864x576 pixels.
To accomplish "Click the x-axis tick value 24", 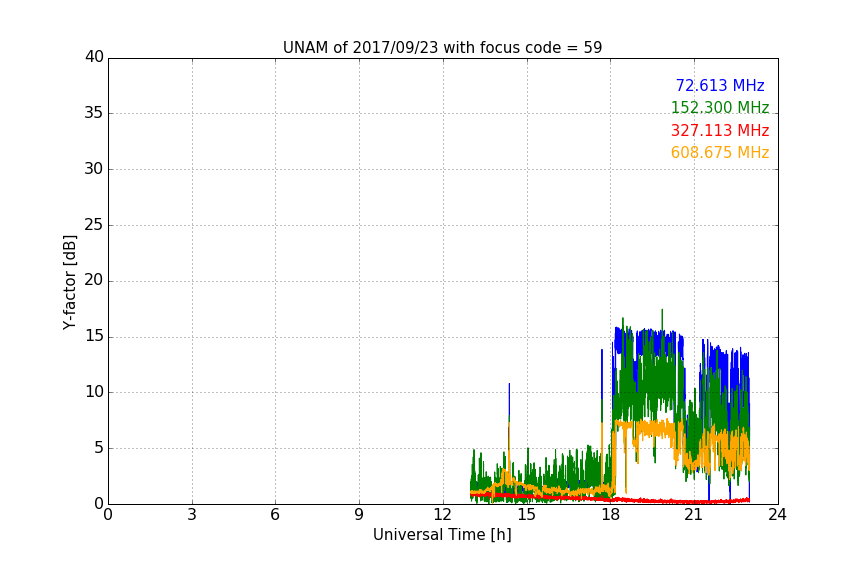I will pos(778,515).
